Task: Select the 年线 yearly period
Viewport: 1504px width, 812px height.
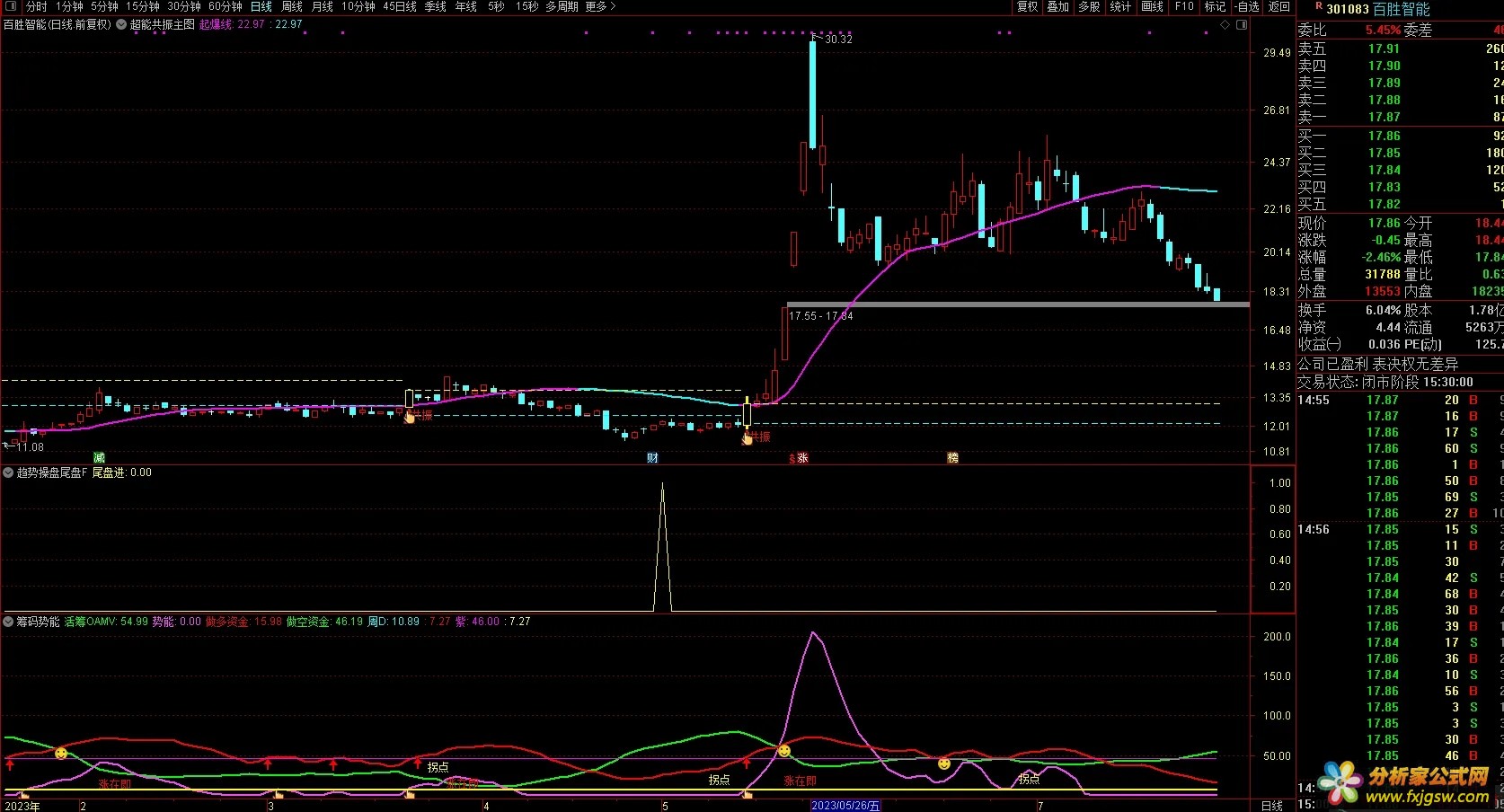Action: pos(466,6)
